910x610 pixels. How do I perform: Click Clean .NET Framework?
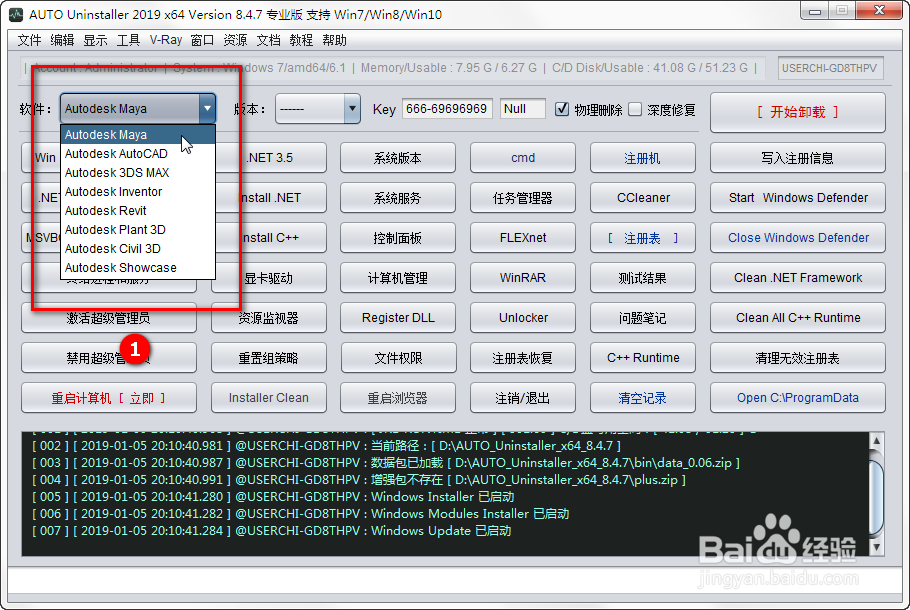(797, 278)
